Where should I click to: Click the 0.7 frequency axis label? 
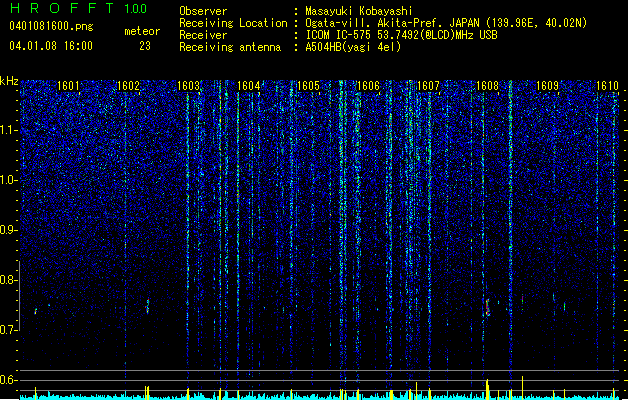pos(9,330)
